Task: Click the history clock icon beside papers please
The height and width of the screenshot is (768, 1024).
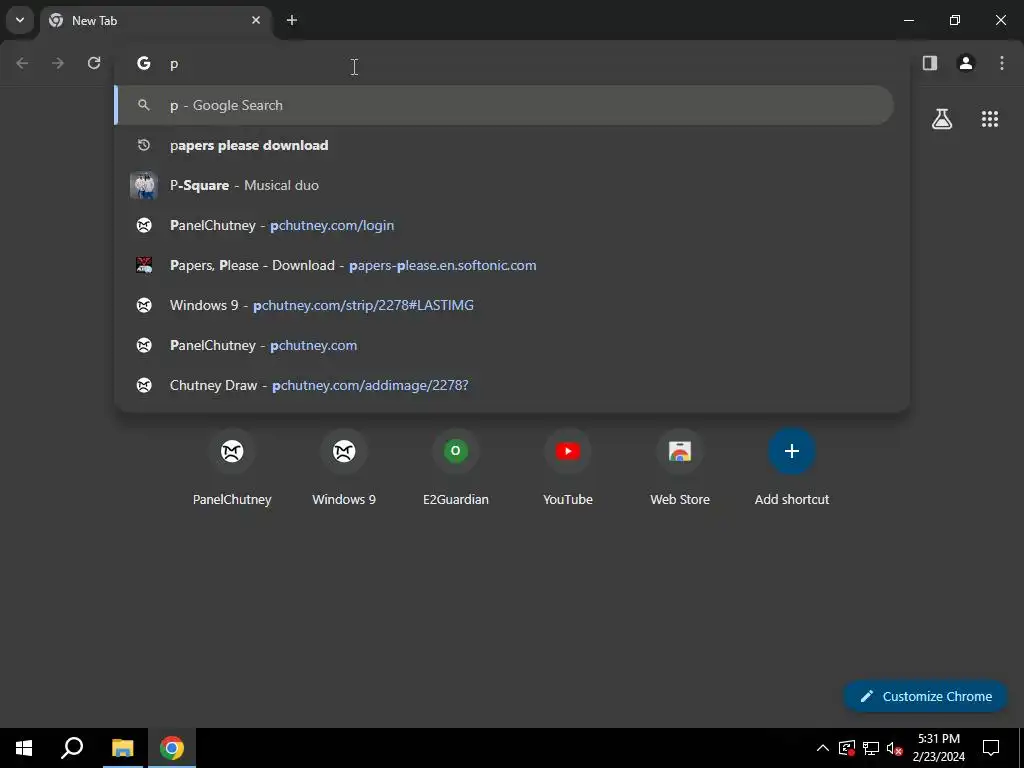Action: 144,145
